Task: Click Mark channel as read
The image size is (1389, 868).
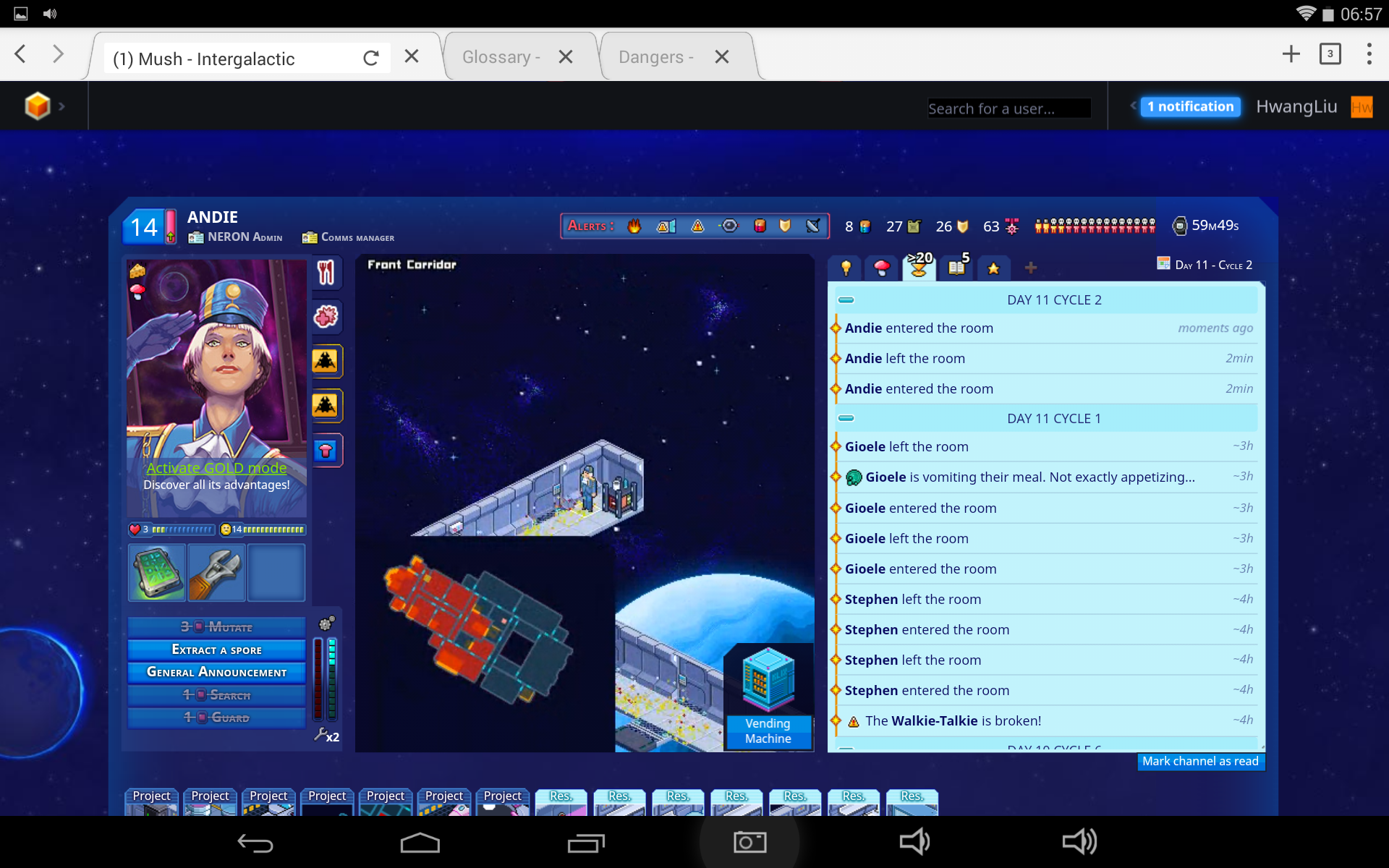Action: [1200, 761]
